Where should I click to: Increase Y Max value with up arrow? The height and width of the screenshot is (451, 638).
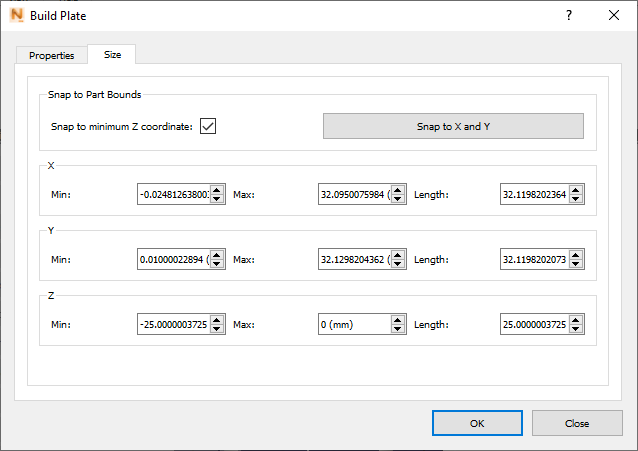(398, 255)
